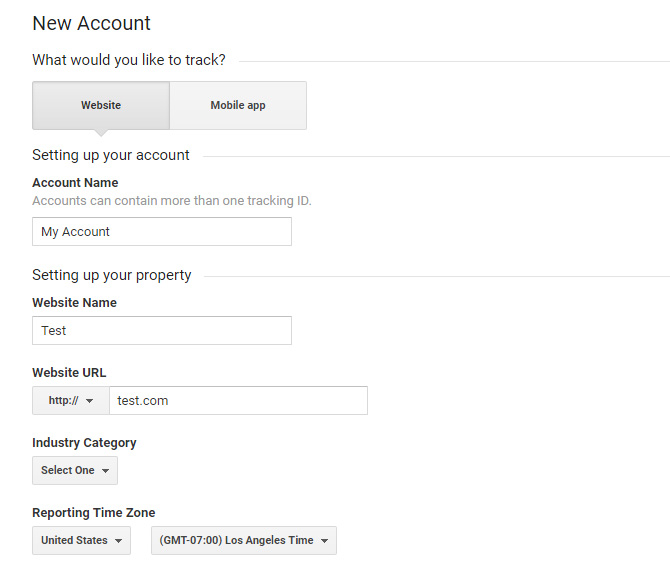This screenshot has width=670, height=564.
Task: Open the http:// protocol dropdown
Action: (x=71, y=400)
